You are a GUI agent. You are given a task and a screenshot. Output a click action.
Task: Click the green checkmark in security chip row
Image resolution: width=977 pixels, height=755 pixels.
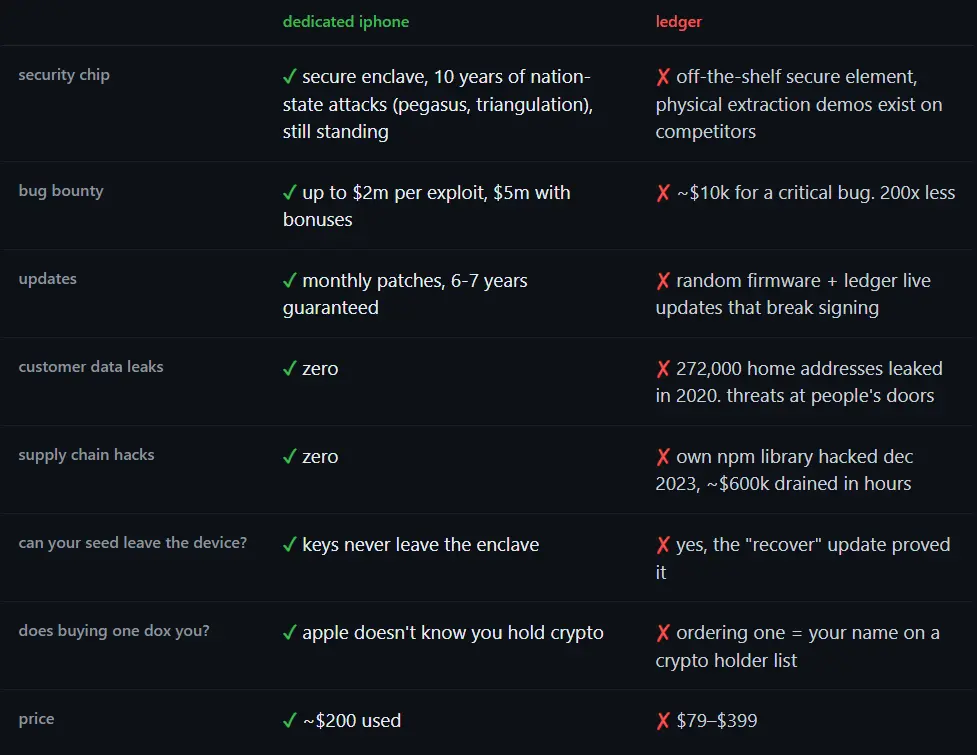click(x=289, y=77)
